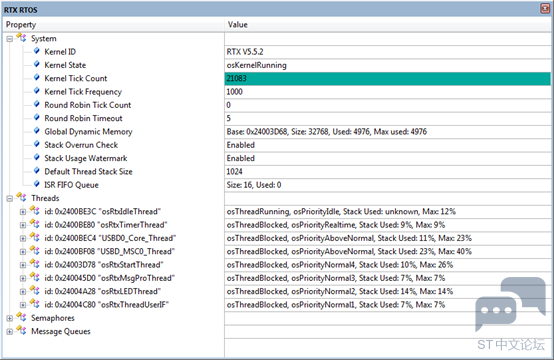
Task: Click the Round Robin Timeout value 5
Action: point(229,118)
